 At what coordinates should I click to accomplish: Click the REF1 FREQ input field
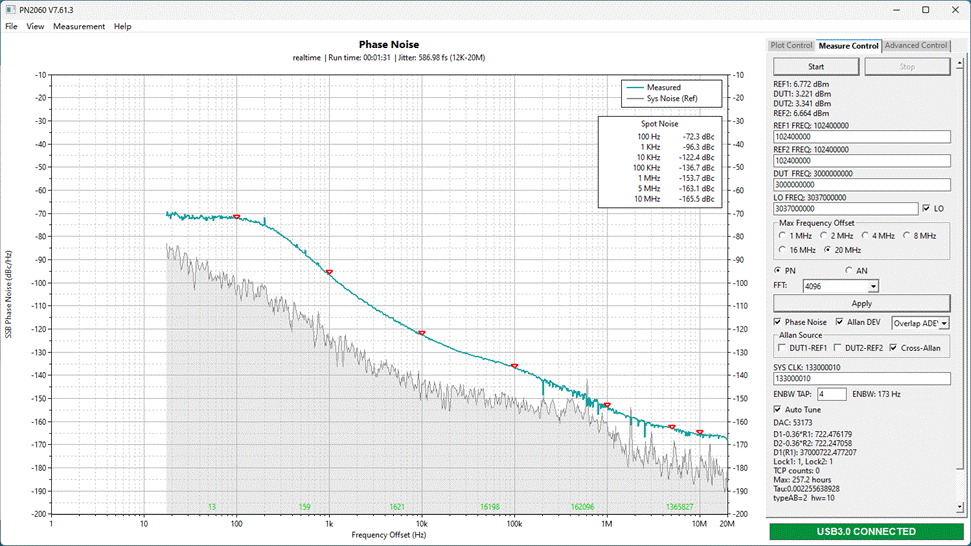[x=861, y=137]
